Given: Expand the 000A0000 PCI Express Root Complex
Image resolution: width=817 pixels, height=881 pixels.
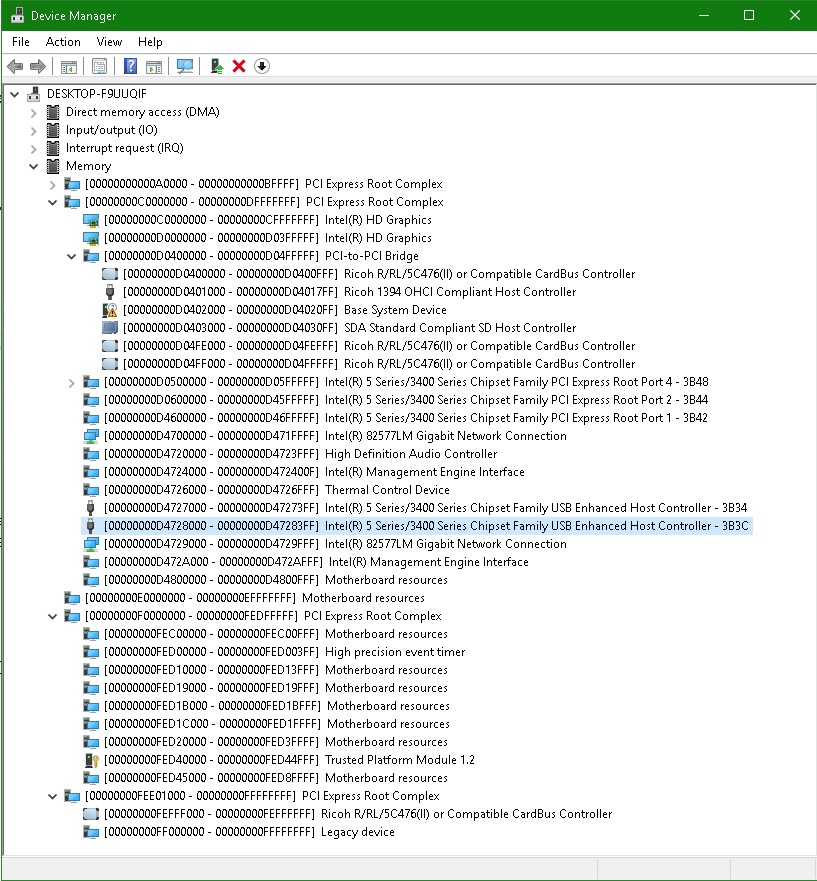Looking at the screenshot, I should [52, 184].
